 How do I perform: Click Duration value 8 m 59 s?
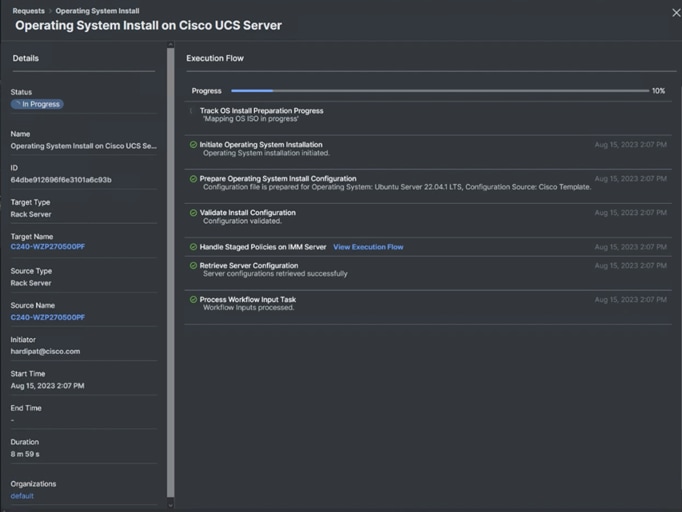(x=25, y=454)
